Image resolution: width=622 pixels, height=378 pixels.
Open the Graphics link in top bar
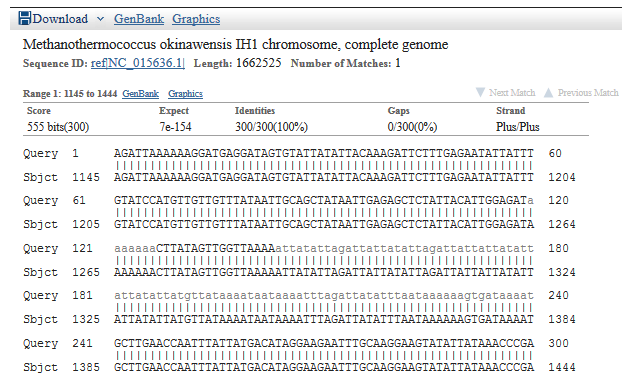point(196,19)
